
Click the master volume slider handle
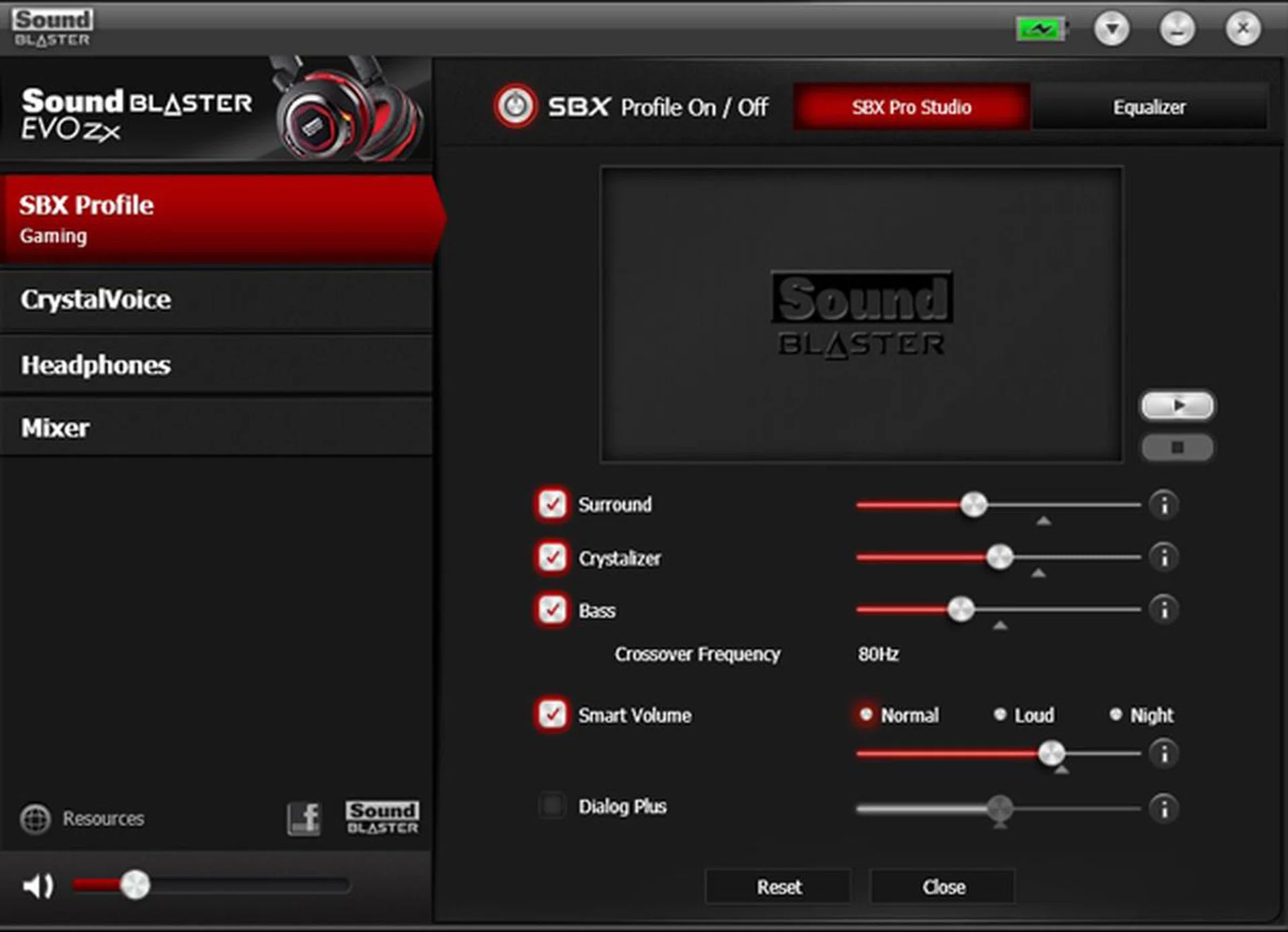135,885
